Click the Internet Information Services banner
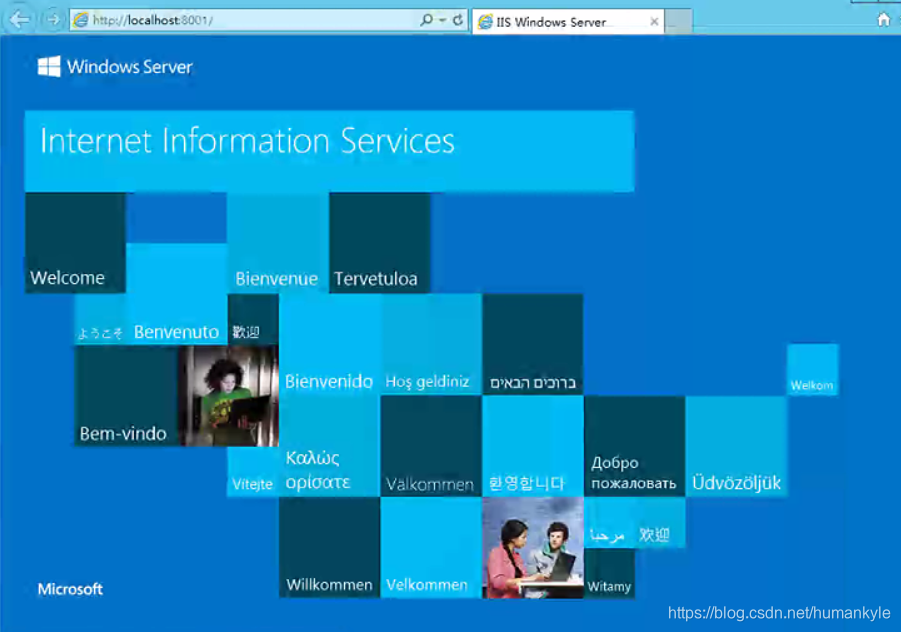 329,151
